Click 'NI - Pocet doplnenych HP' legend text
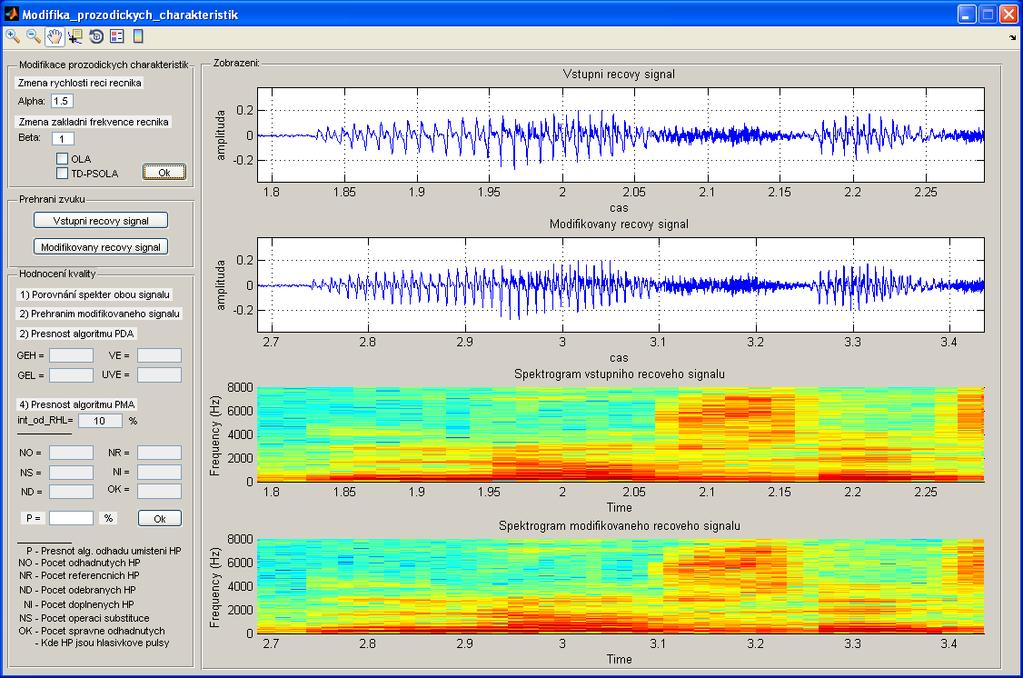 [x=78, y=605]
